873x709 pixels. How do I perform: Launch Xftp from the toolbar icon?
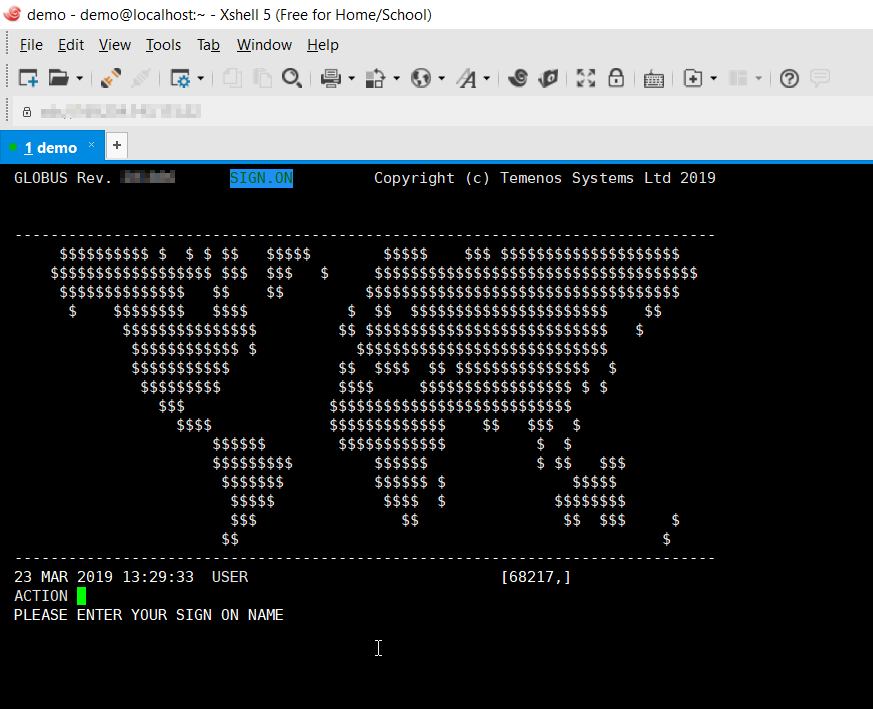click(x=549, y=78)
